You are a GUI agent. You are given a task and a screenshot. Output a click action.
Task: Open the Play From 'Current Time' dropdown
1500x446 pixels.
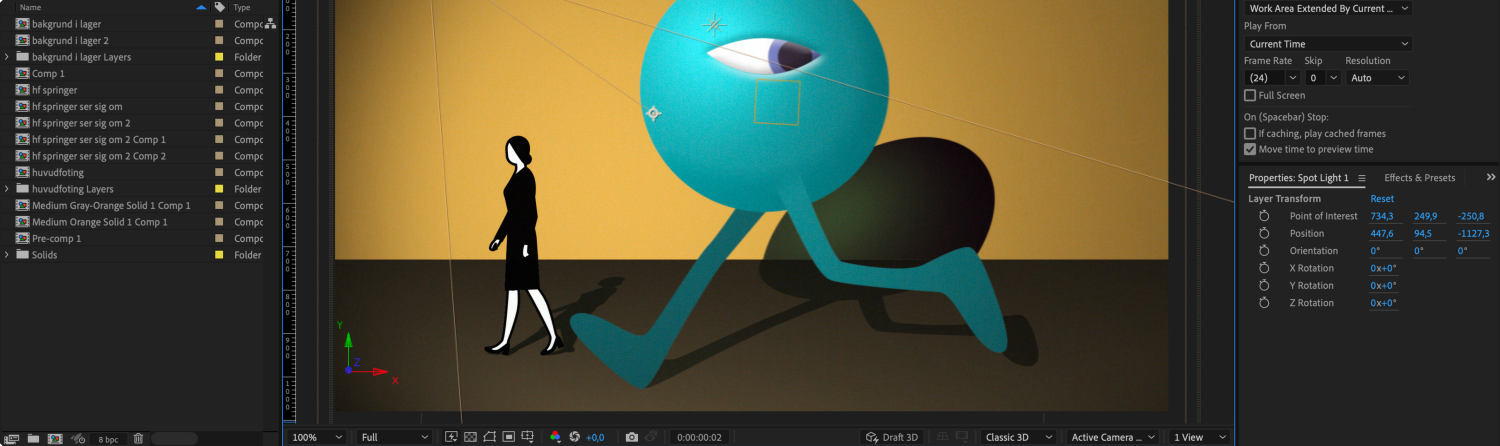1327,44
